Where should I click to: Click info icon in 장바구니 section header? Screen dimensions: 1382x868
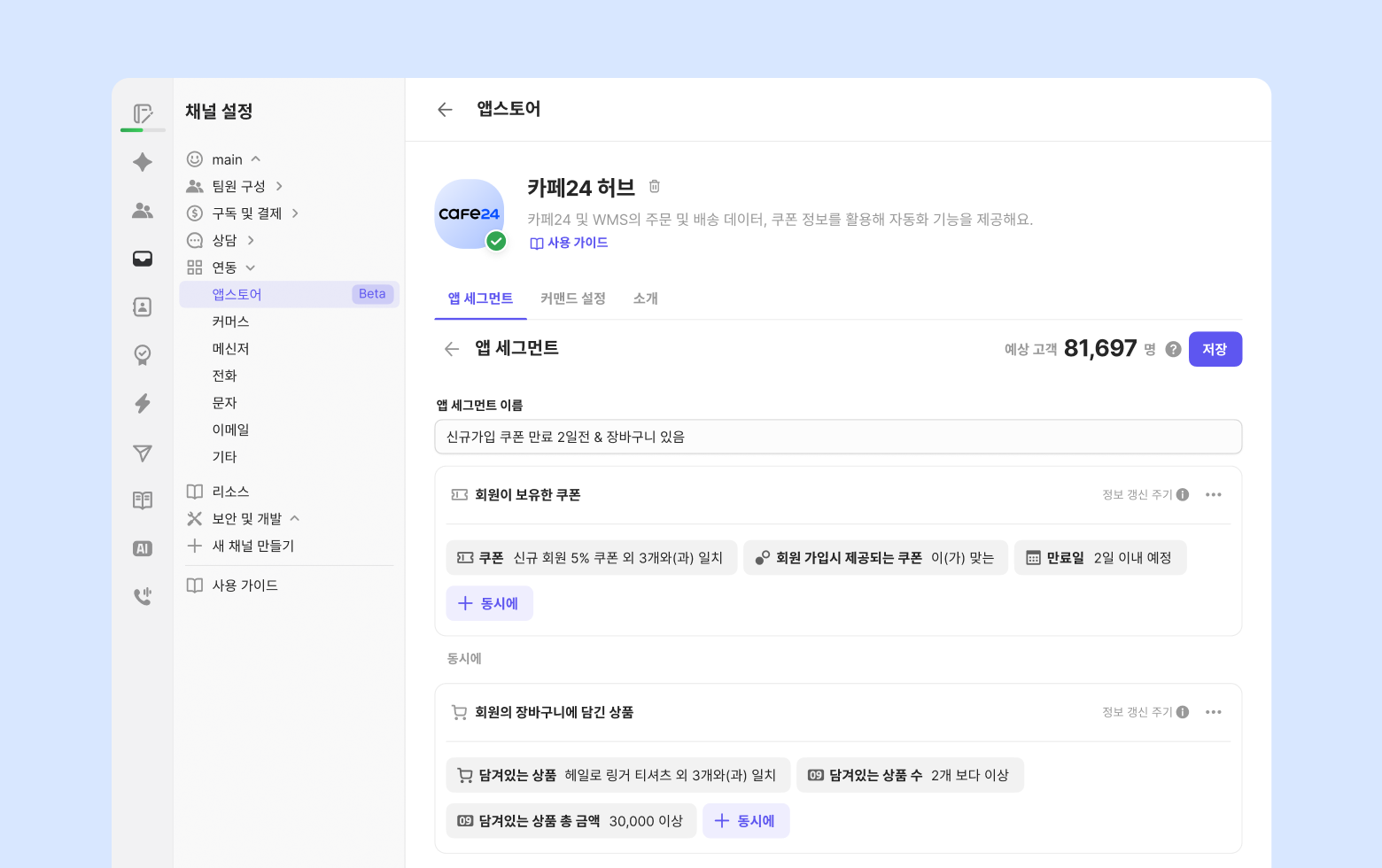pyautogui.click(x=1183, y=712)
